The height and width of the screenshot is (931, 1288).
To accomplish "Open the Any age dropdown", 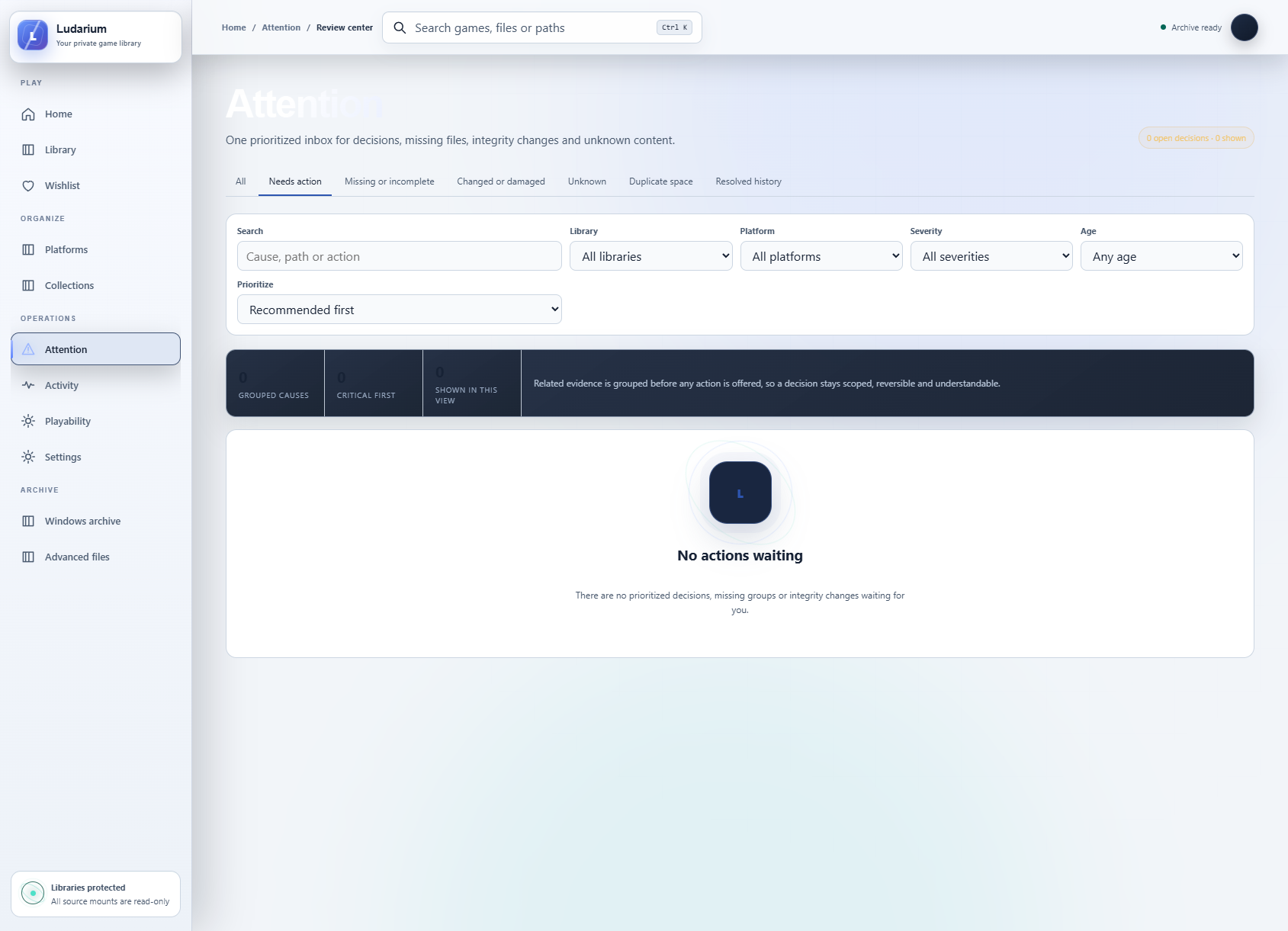I will click(1161, 256).
